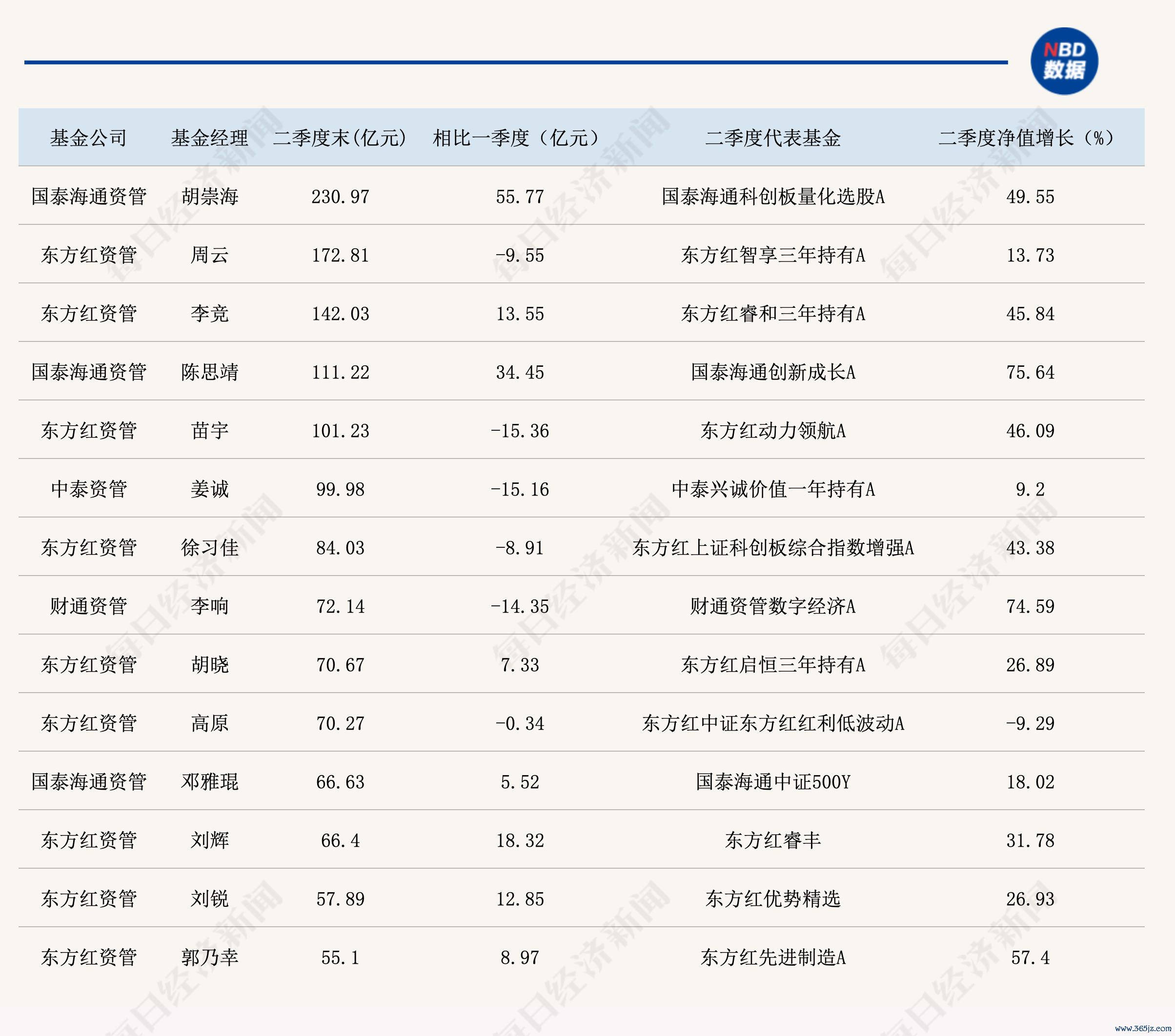This screenshot has width=1175, height=1036.
Task: Click the 二季度代表基金 column header
Action: (772, 138)
